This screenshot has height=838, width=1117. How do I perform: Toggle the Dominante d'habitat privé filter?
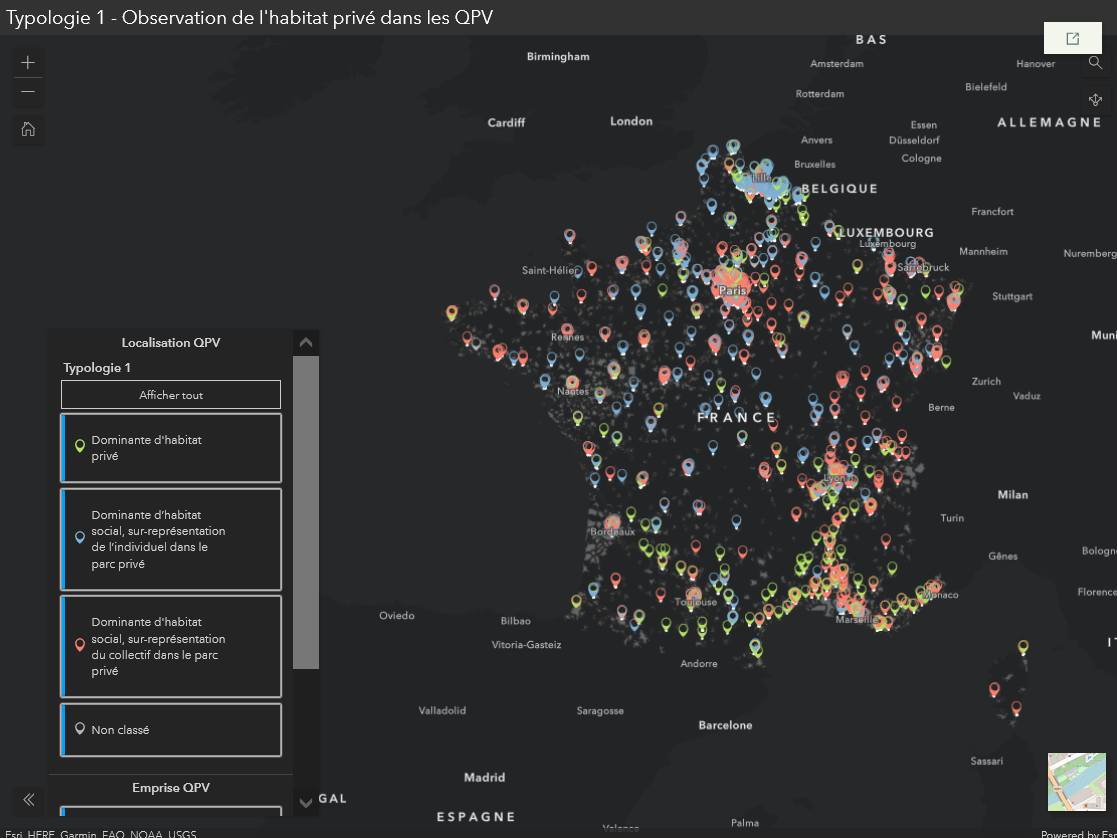pyautogui.click(x=171, y=448)
